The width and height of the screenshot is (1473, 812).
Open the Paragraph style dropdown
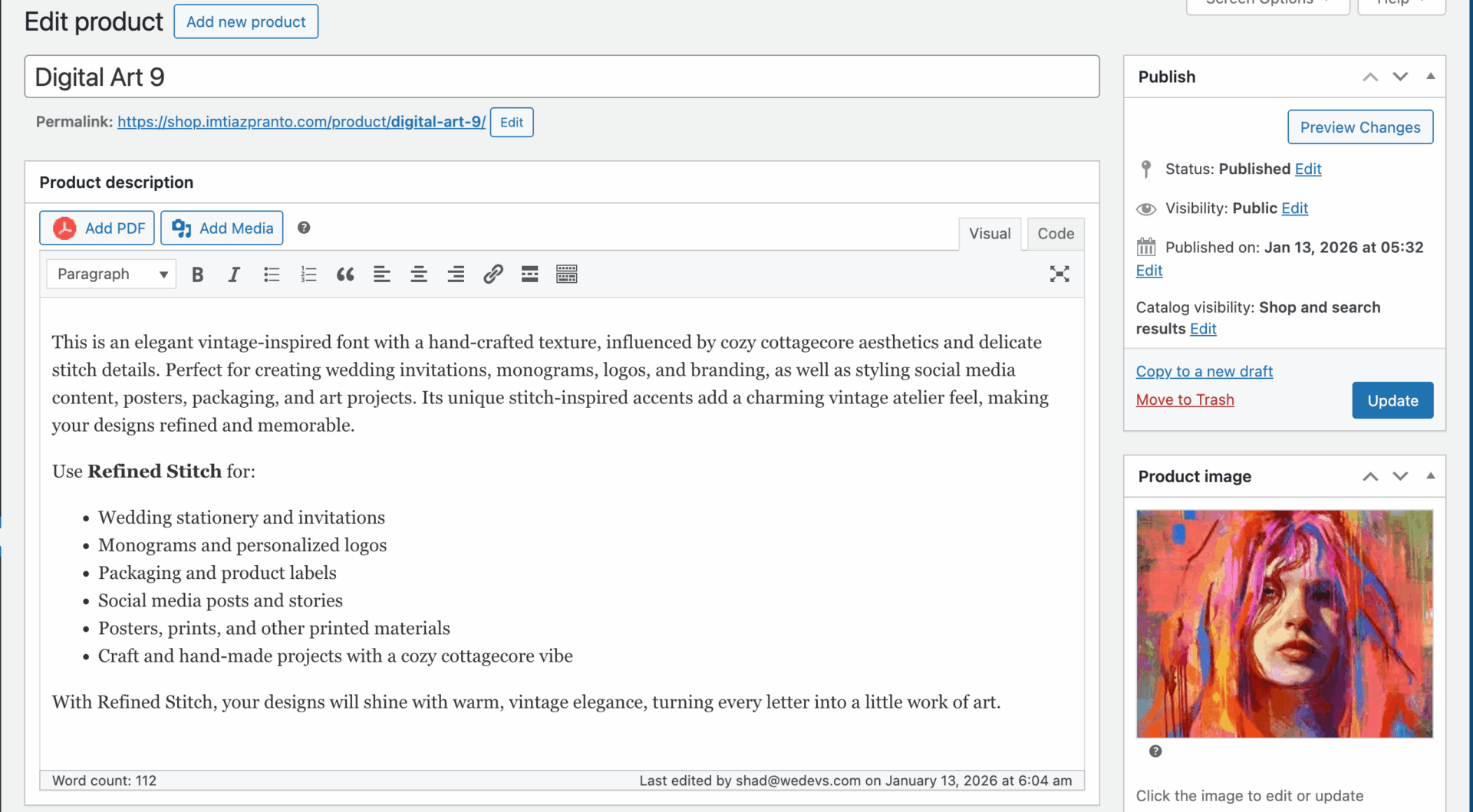pos(110,274)
